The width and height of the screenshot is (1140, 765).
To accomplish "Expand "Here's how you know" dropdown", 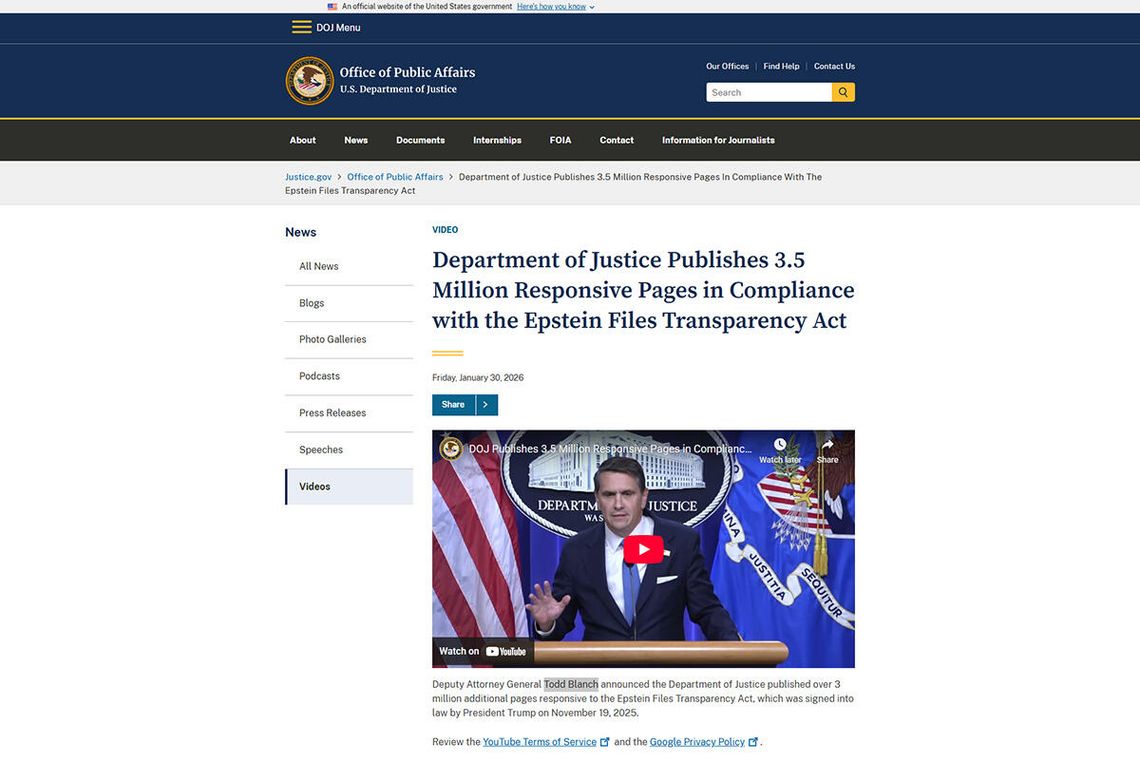I will [x=555, y=7].
